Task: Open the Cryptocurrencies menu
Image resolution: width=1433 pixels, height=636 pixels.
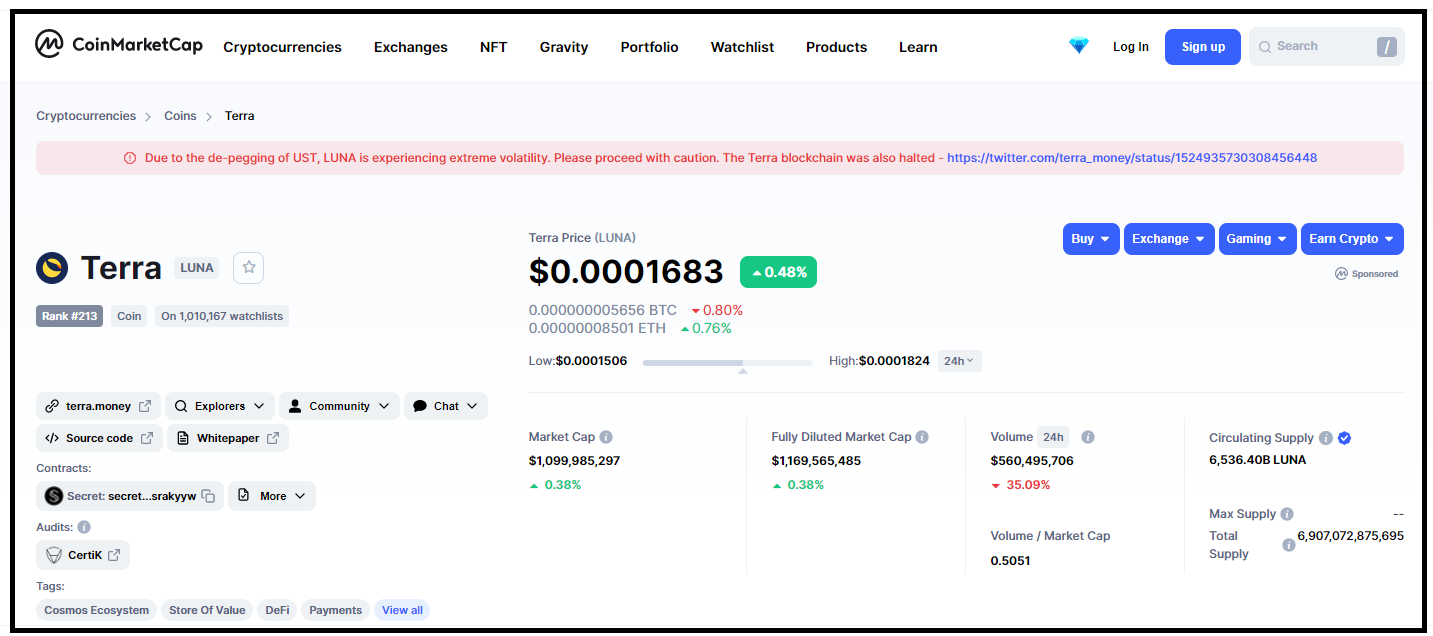Action: coord(282,47)
